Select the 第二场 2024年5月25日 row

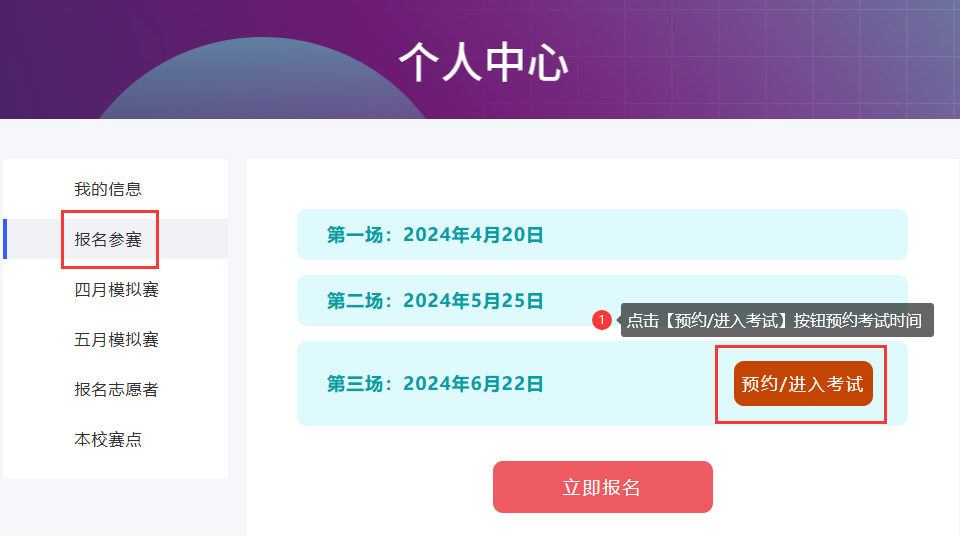coord(602,300)
